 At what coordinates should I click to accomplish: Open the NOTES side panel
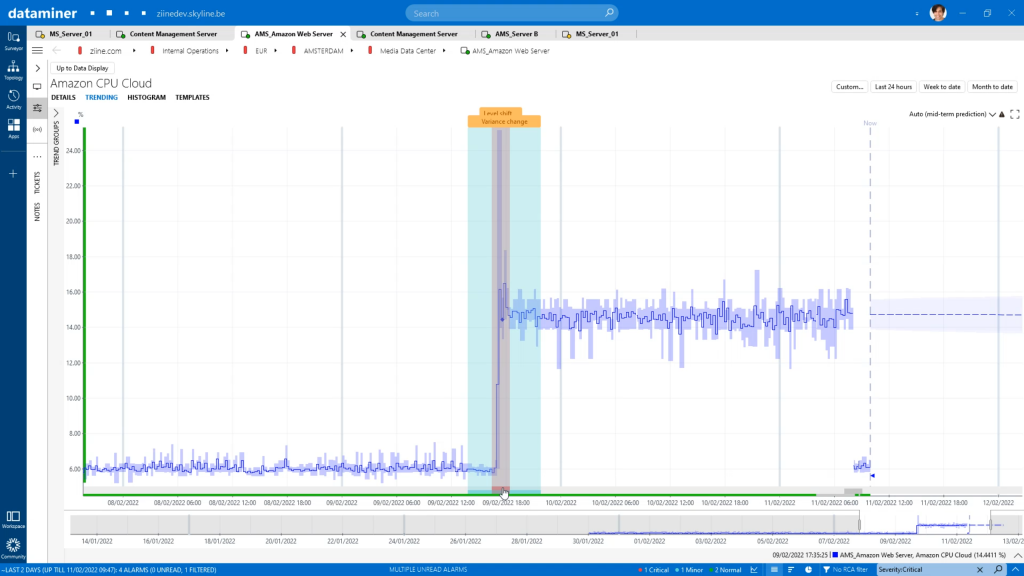(37, 212)
